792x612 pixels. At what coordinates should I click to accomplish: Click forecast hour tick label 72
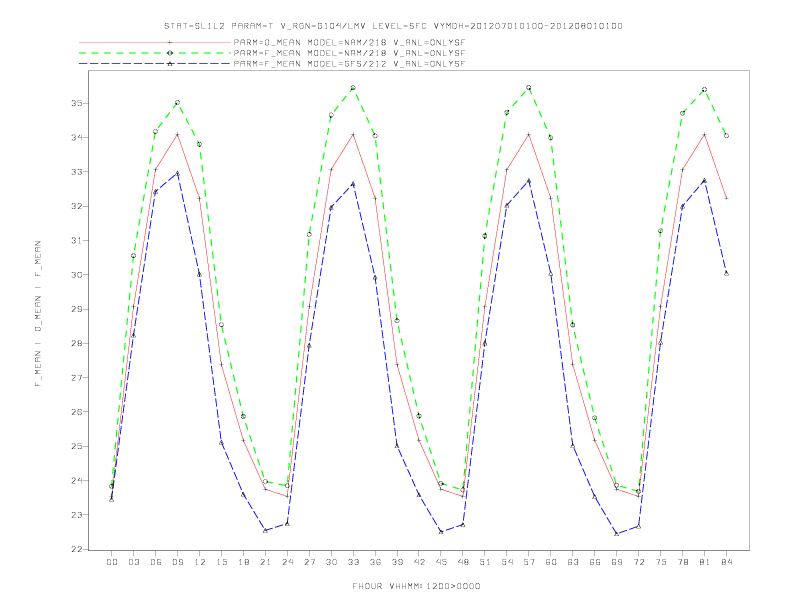point(639,562)
